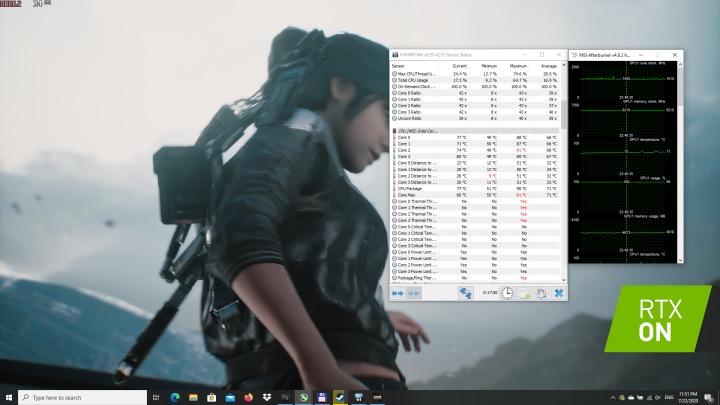The width and height of the screenshot is (720, 405).
Task: Close the MSI Afterburner monitor window
Action: (x=675, y=55)
